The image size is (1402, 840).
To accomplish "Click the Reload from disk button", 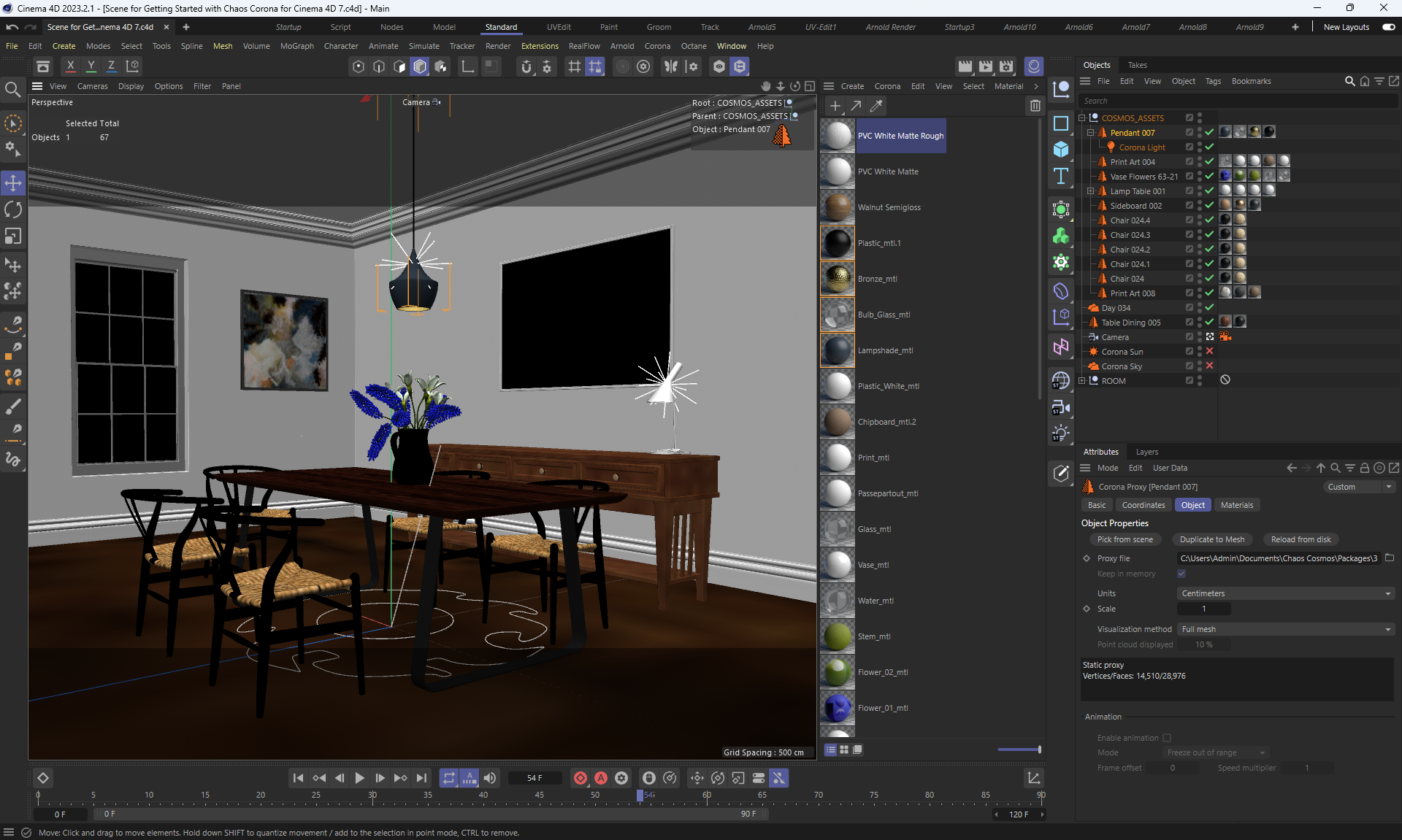I will [1301, 539].
